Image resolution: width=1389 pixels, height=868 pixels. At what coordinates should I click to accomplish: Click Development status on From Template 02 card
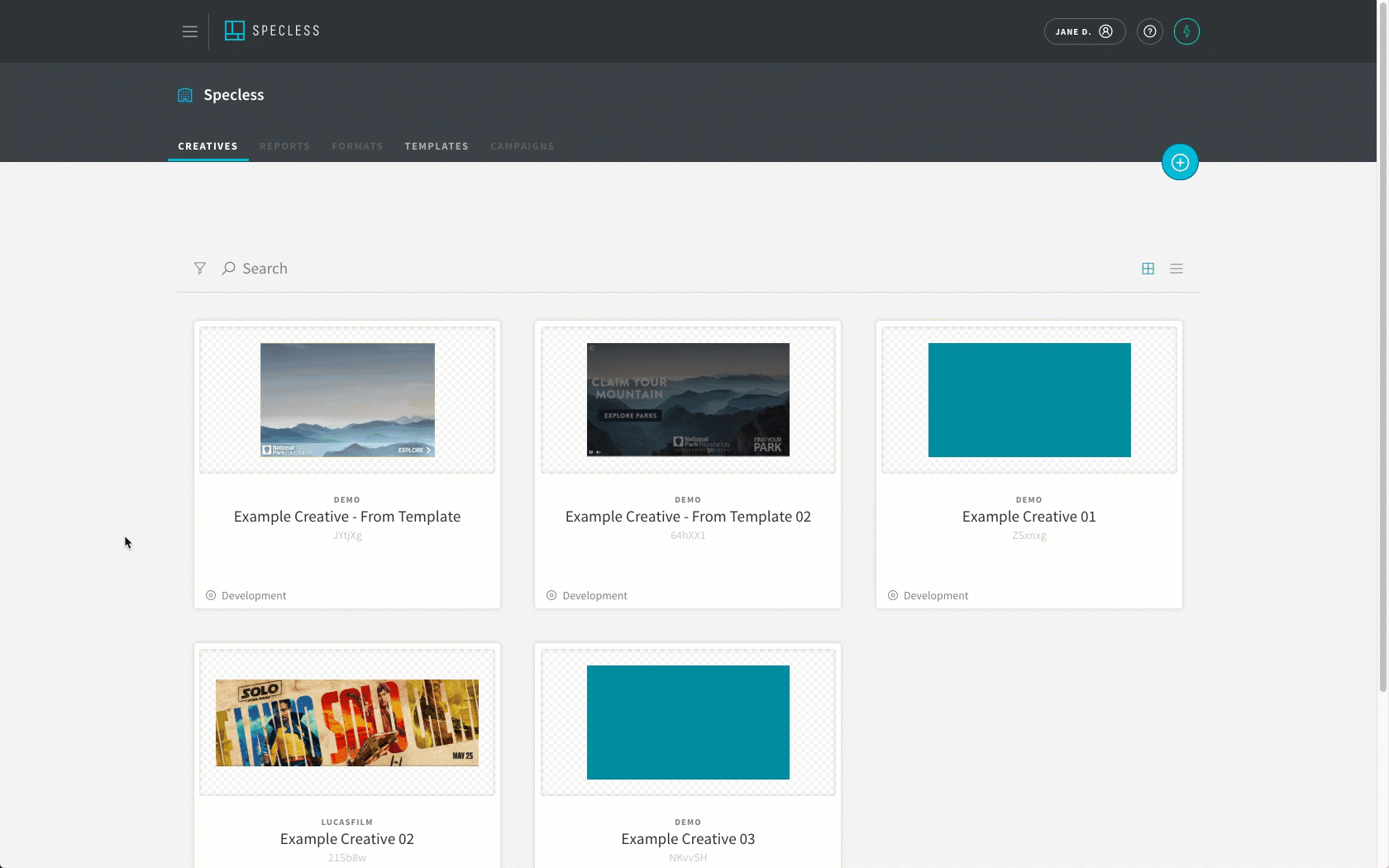[x=594, y=596]
